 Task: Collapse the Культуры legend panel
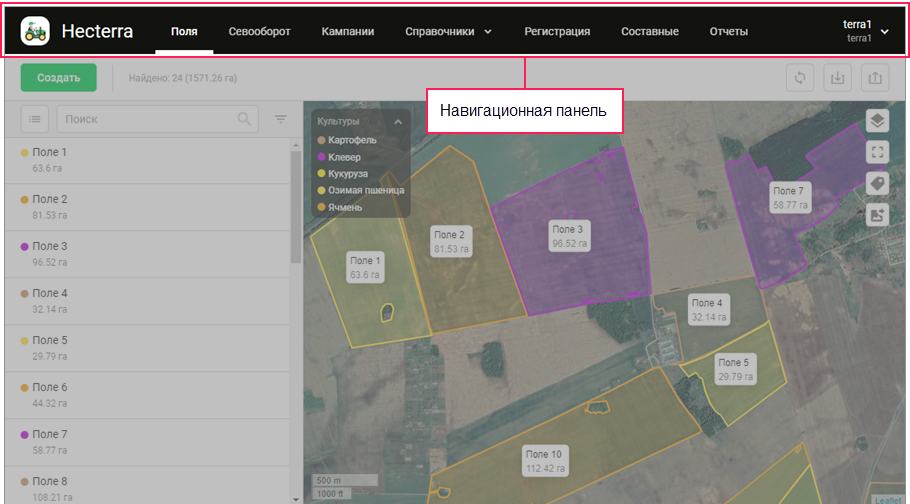(x=398, y=122)
